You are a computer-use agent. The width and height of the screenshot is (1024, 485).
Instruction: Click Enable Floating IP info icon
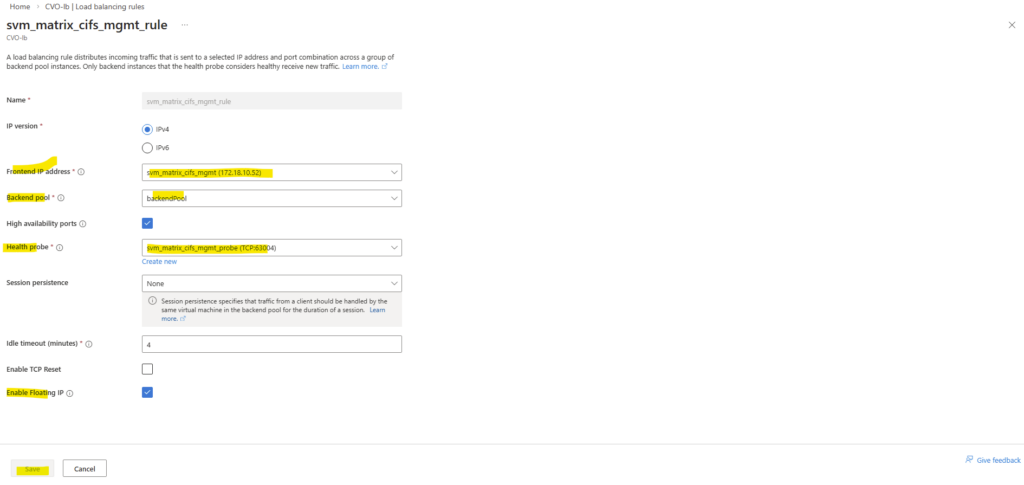[70, 393]
